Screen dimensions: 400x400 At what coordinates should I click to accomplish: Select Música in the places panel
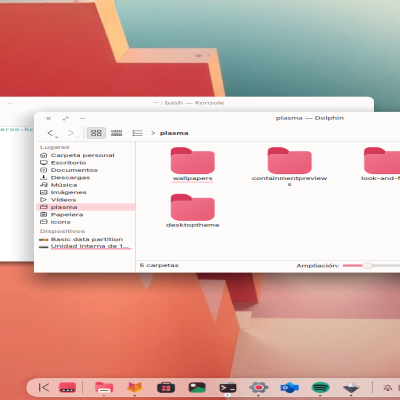point(85,185)
